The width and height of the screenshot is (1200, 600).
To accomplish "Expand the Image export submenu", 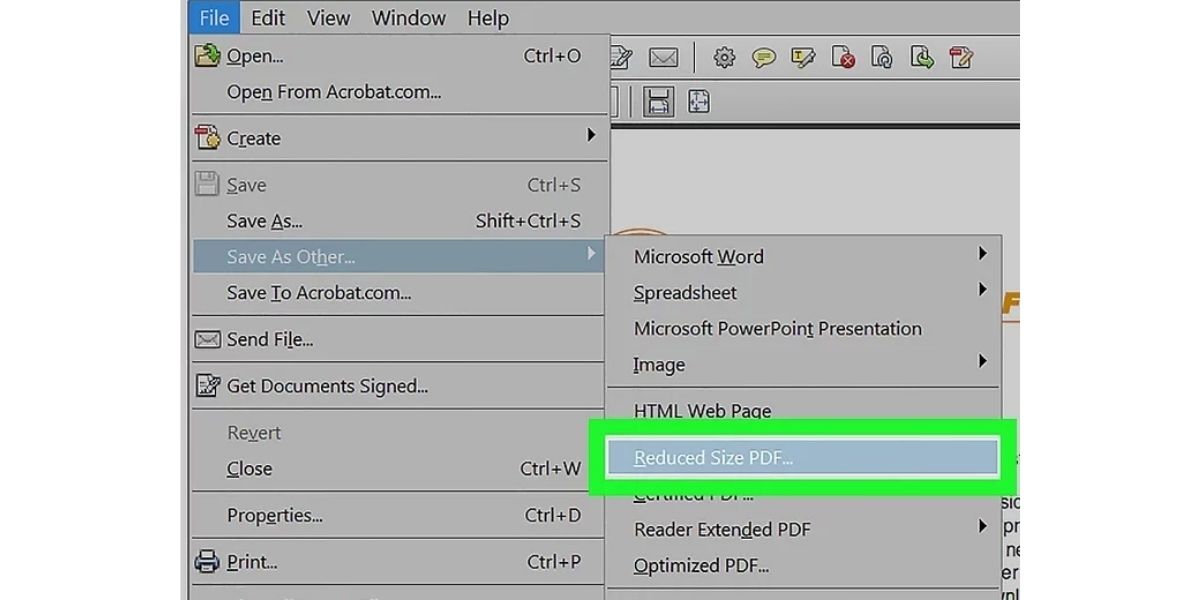I will pyautogui.click(x=658, y=365).
